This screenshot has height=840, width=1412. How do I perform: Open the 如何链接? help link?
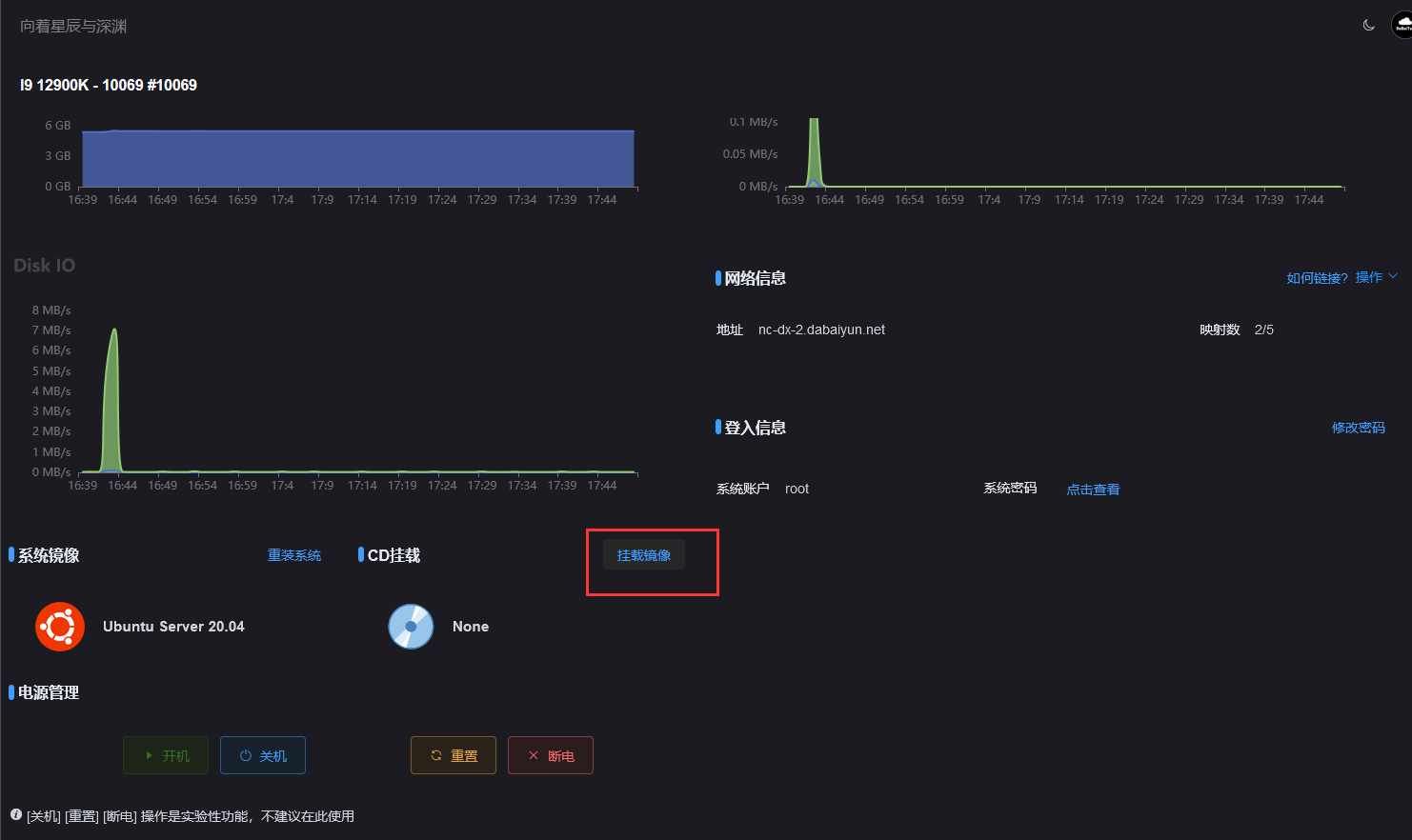pyautogui.click(x=1317, y=278)
